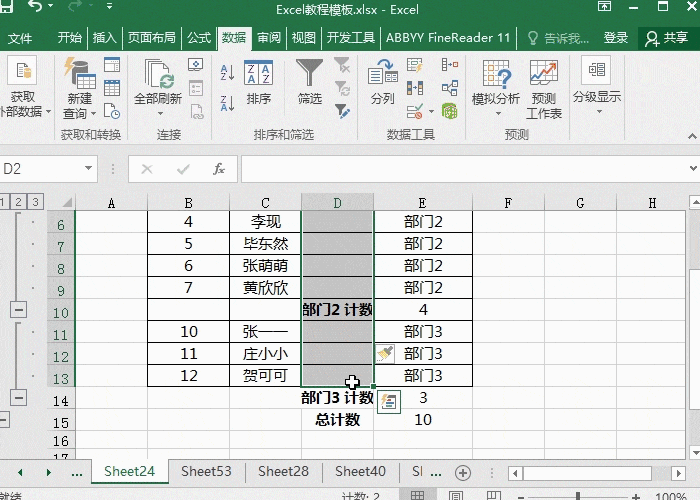Click the Quick Analysis icon beside row 14
This screenshot has width=700, height=500.
pyautogui.click(x=388, y=402)
